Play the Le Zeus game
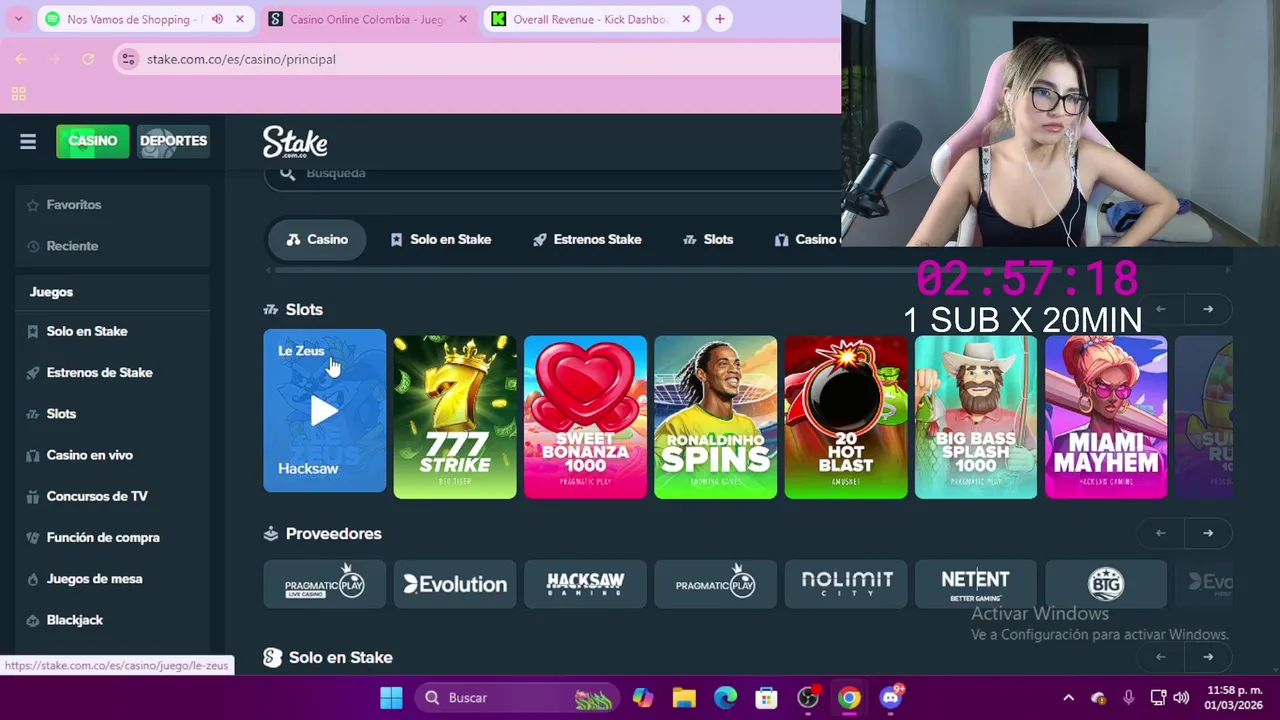 point(324,411)
